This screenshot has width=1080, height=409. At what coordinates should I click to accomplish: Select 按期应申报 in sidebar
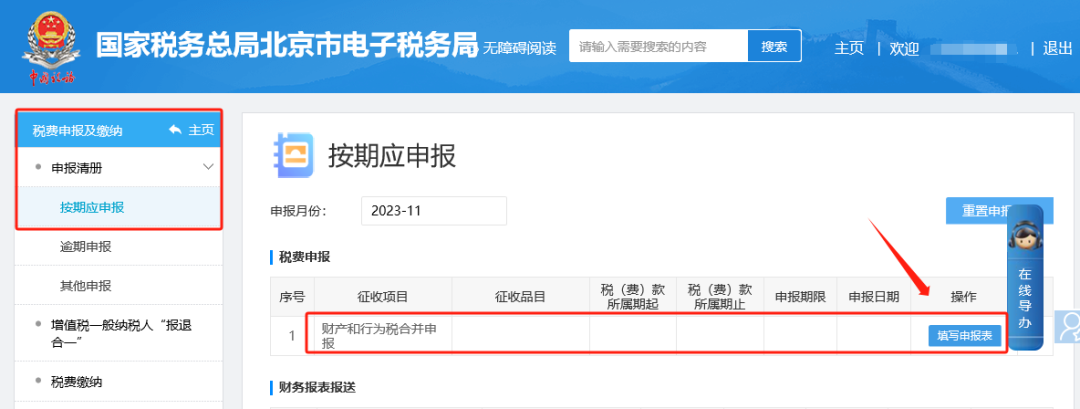coord(92,207)
